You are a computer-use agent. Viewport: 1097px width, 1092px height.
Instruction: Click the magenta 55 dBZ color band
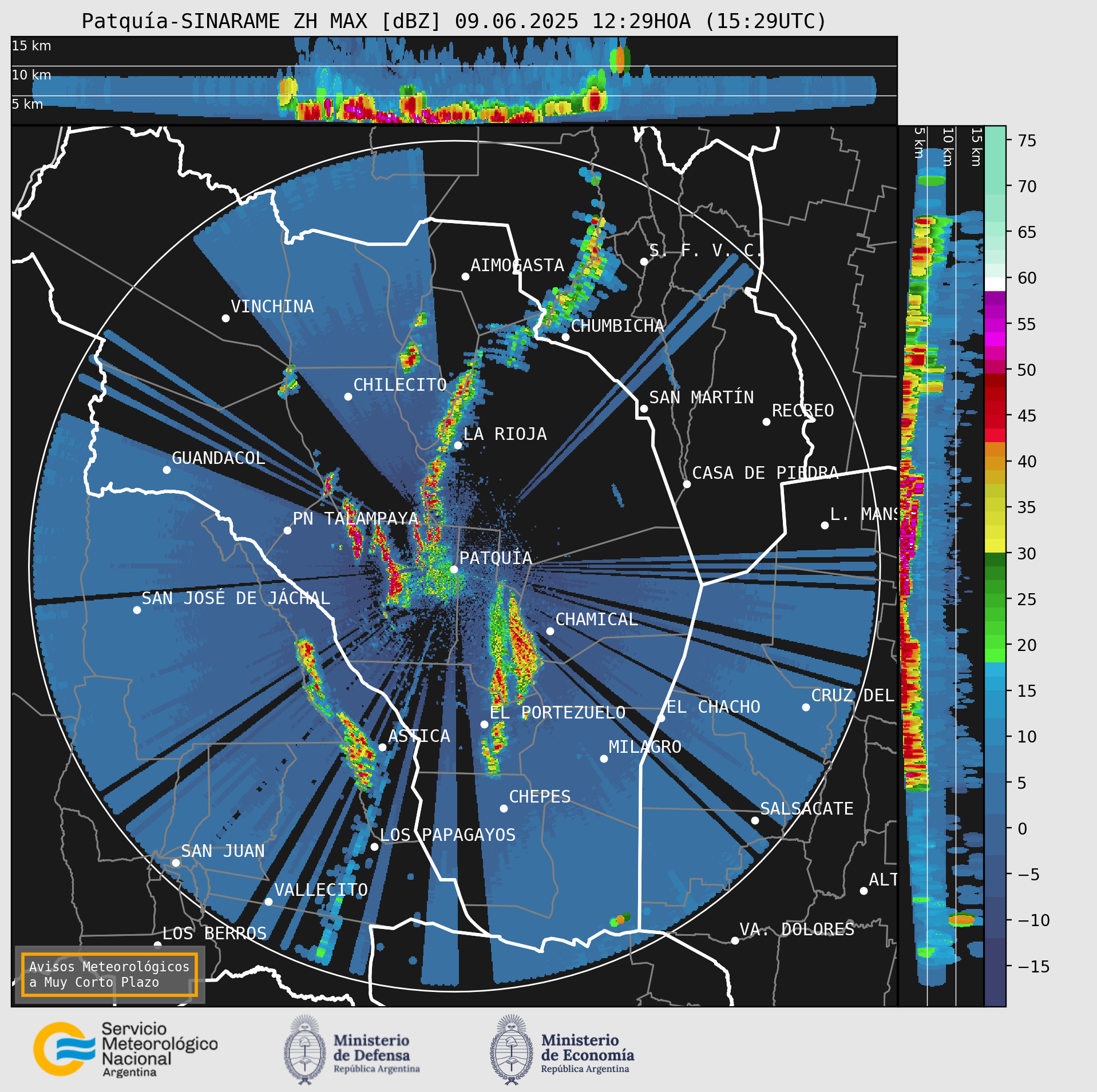[x=995, y=324]
